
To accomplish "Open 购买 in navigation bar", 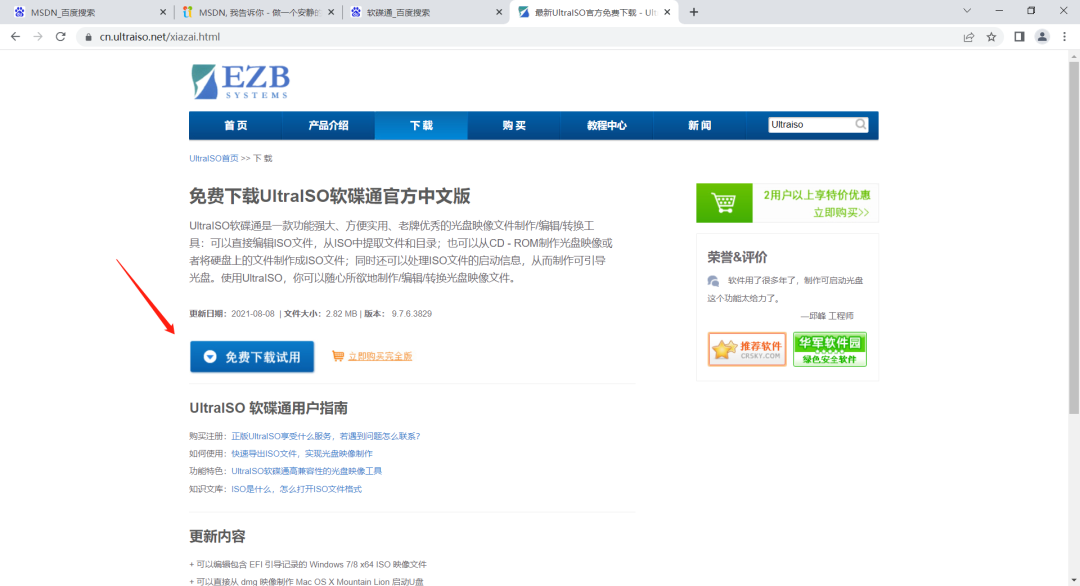I will point(514,125).
